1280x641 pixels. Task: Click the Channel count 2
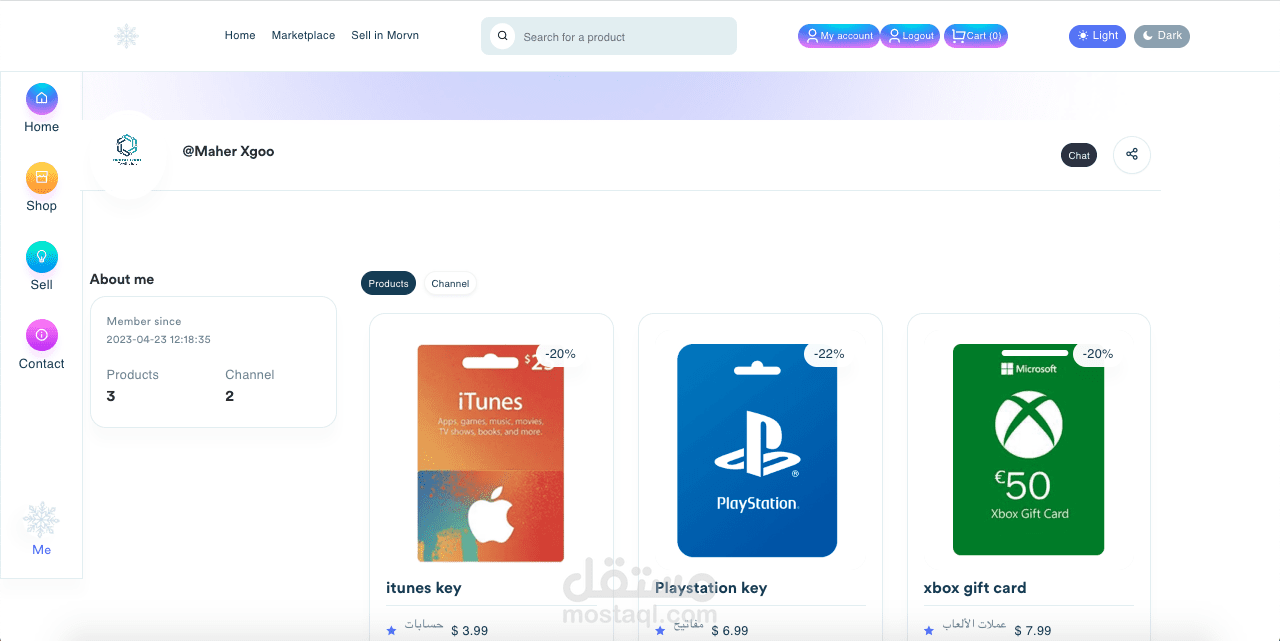tap(230, 396)
